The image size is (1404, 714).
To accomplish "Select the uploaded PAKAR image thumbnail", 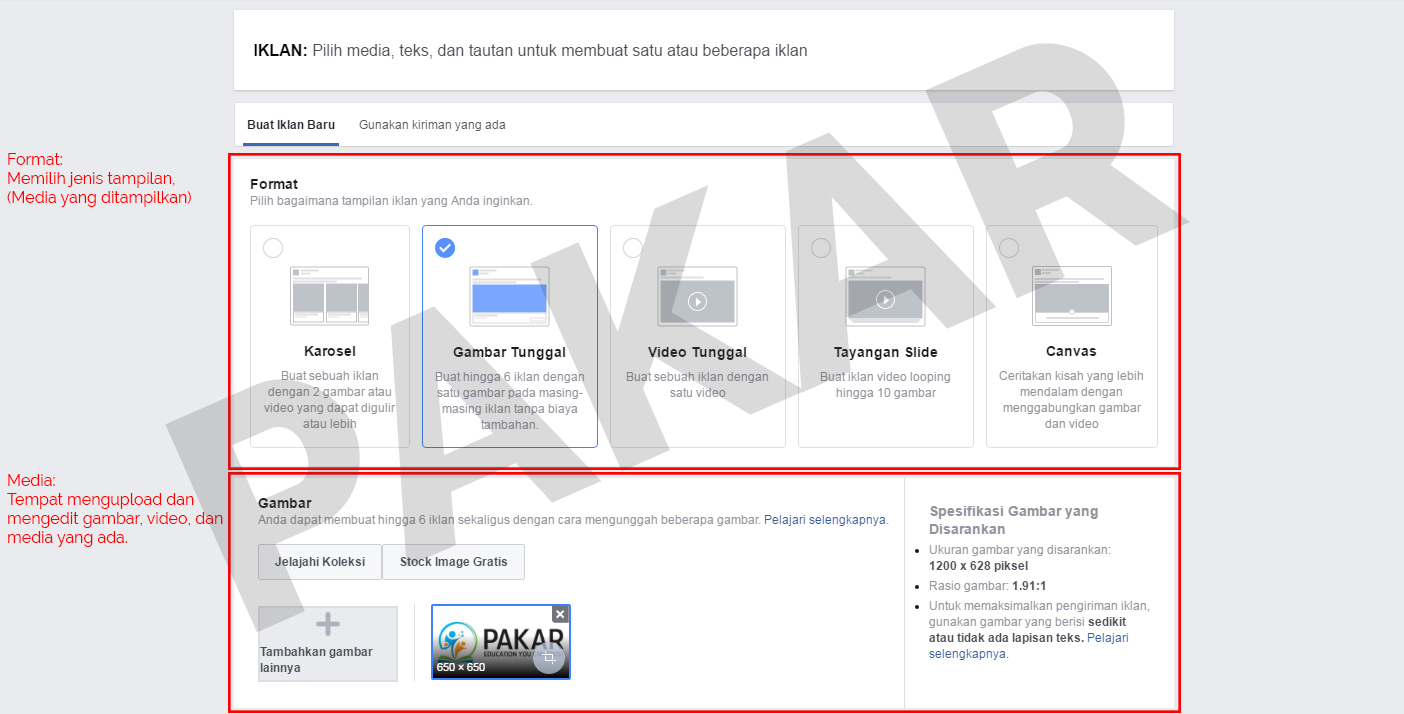I will (501, 642).
